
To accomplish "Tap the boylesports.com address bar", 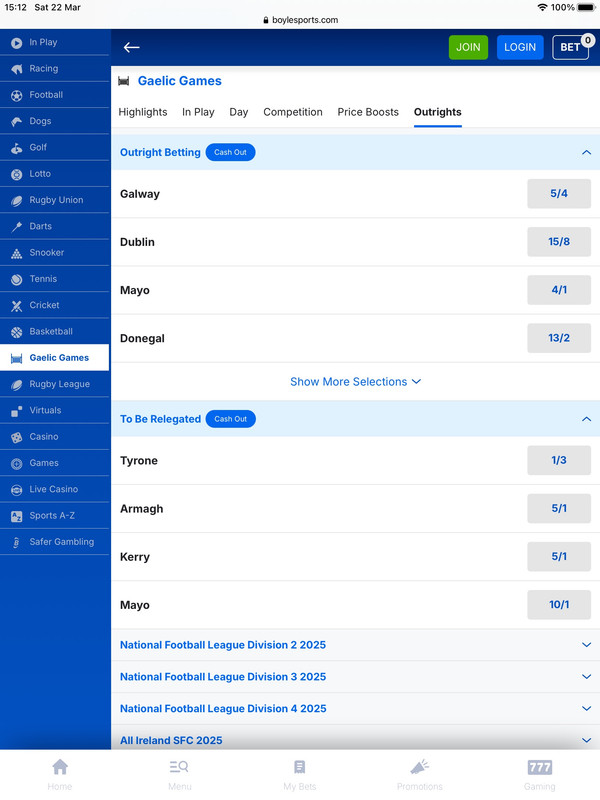I will click(300, 20).
